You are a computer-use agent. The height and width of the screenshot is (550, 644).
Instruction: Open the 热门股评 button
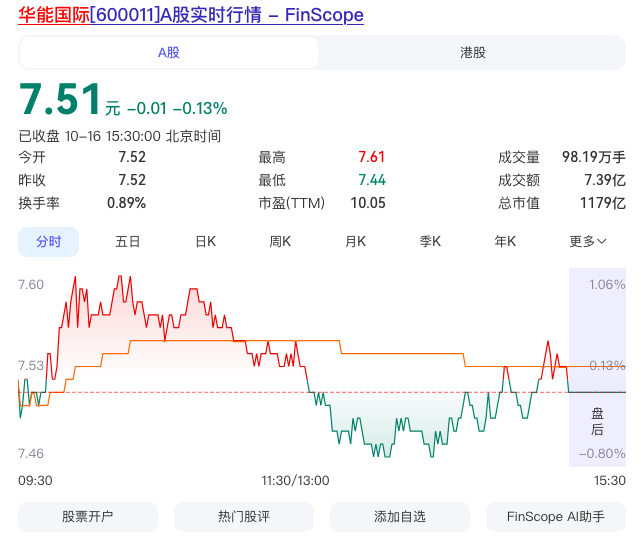244,517
